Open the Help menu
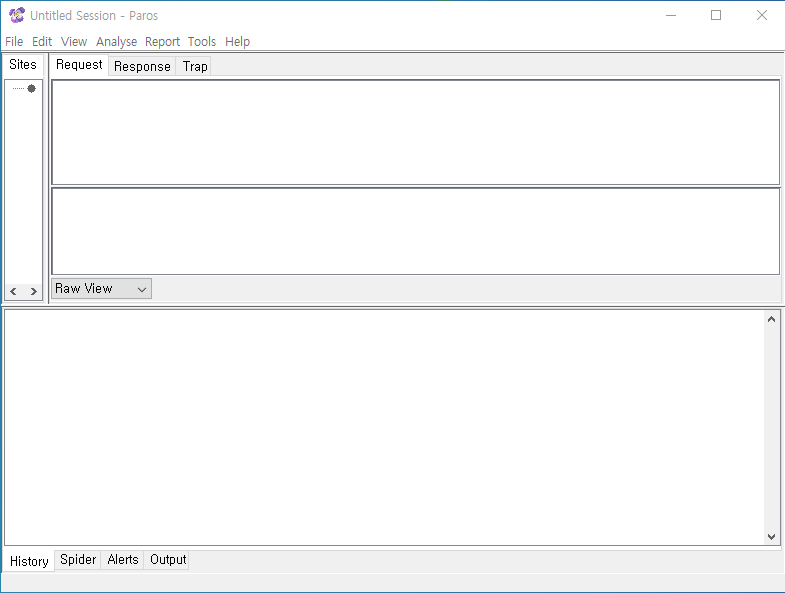Viewport: 785px width, 593px height. click(x=237, y=42)
